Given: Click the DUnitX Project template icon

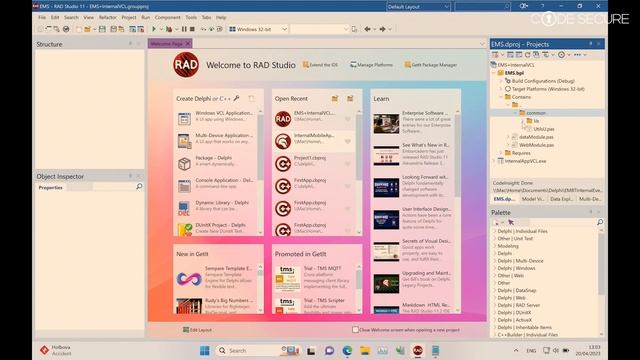Looking at the screenshot, I should coord(184,229).
